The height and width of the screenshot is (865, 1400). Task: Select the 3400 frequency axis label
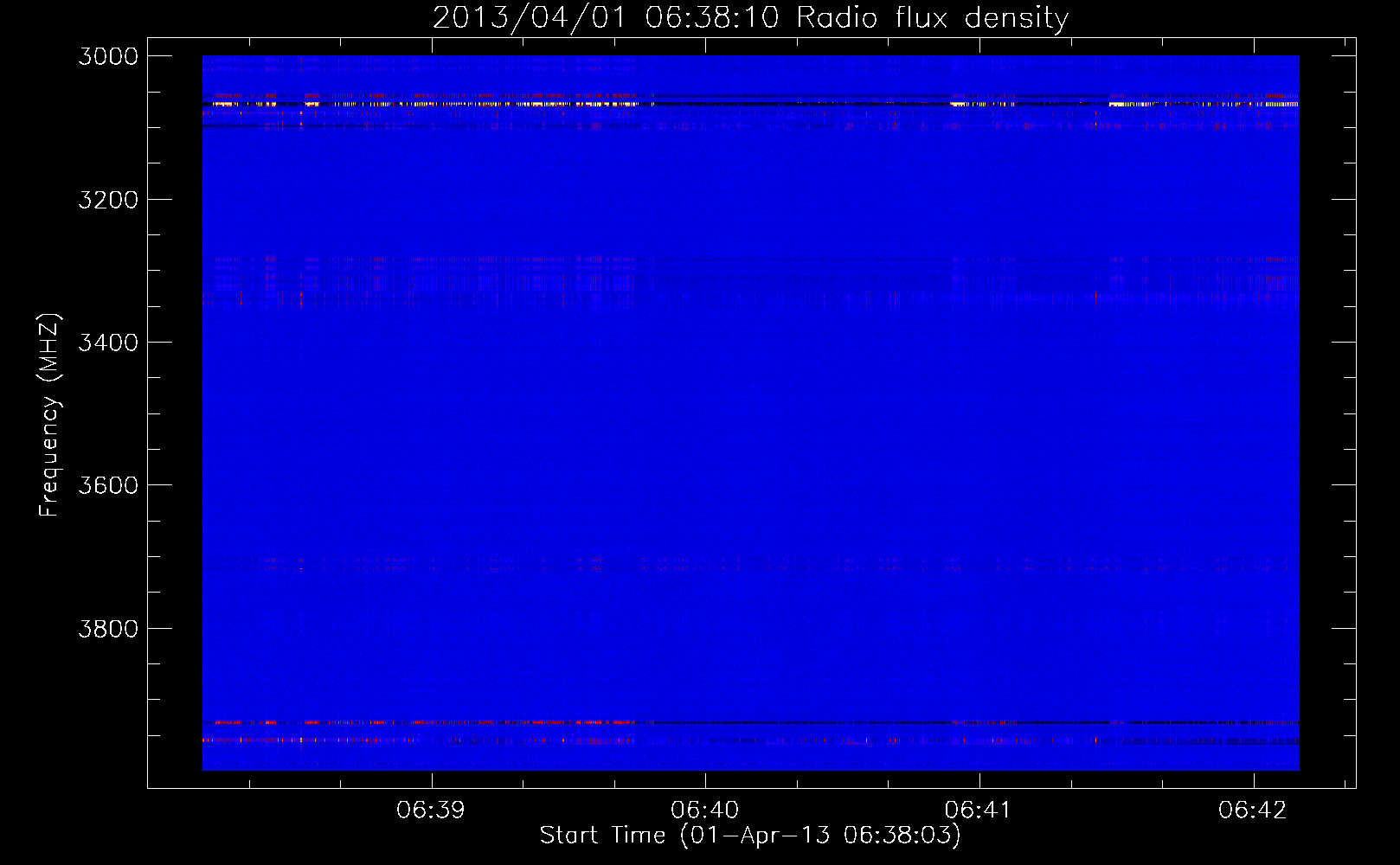coord(108,343)
